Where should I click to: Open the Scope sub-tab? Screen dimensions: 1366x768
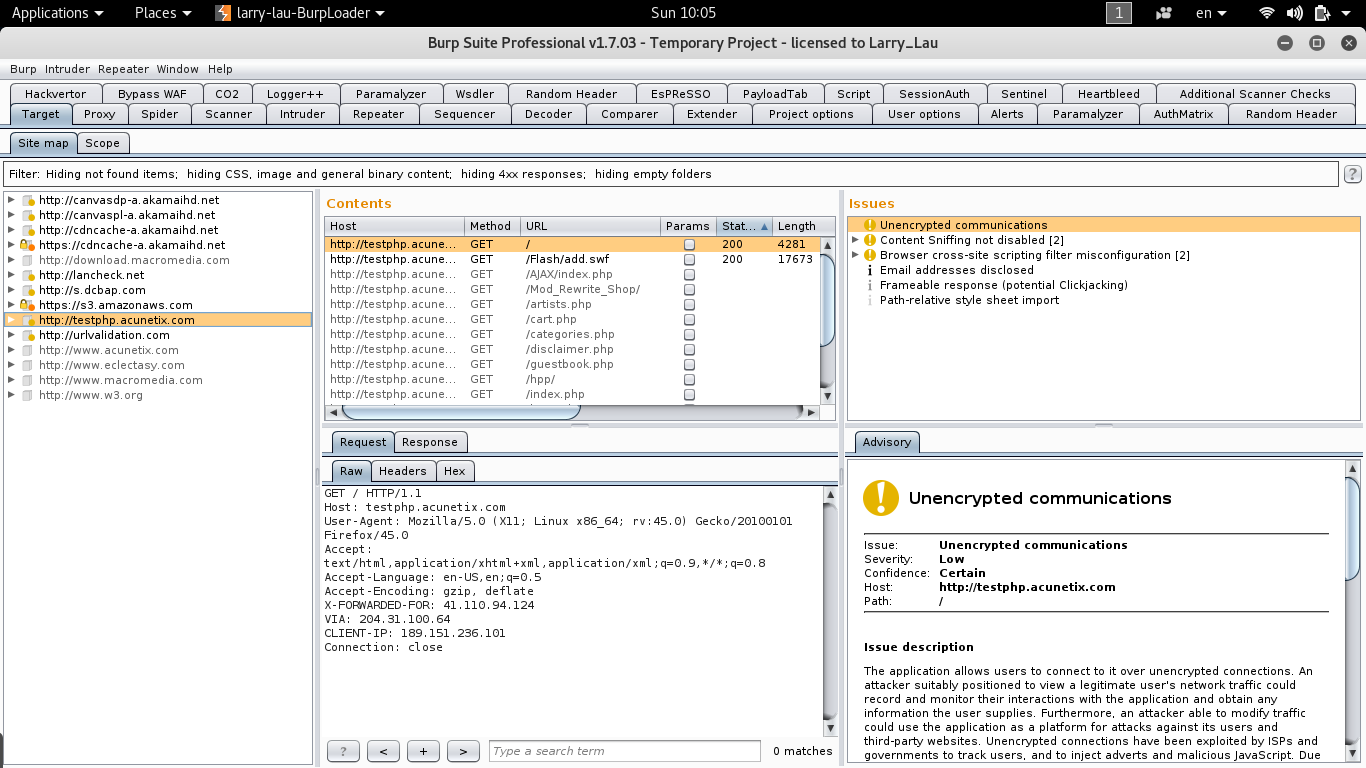(102, 143)
